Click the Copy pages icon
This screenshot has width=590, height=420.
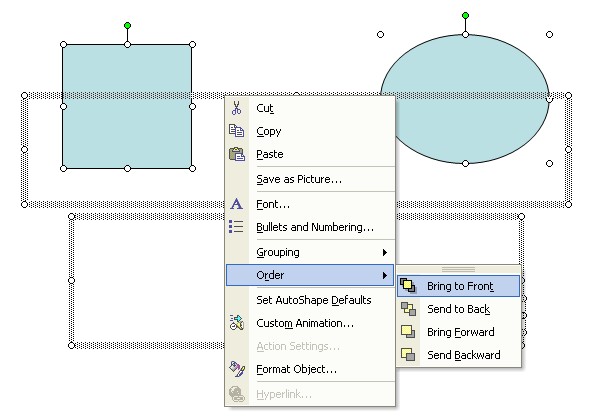tap(236, 131)
